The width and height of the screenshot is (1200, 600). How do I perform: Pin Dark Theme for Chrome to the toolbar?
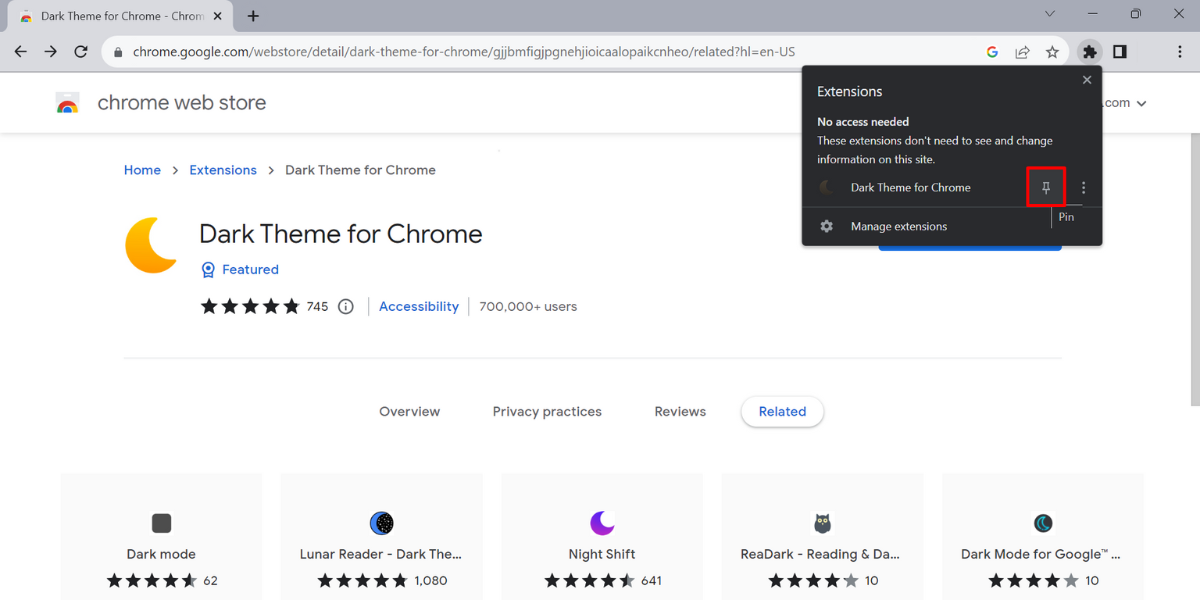coord(1046,187)
